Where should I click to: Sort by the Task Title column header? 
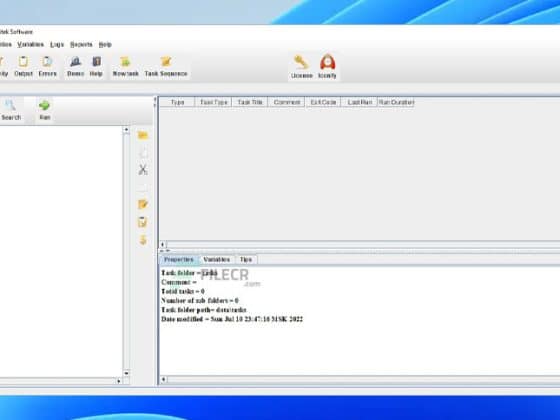[250, 102]
